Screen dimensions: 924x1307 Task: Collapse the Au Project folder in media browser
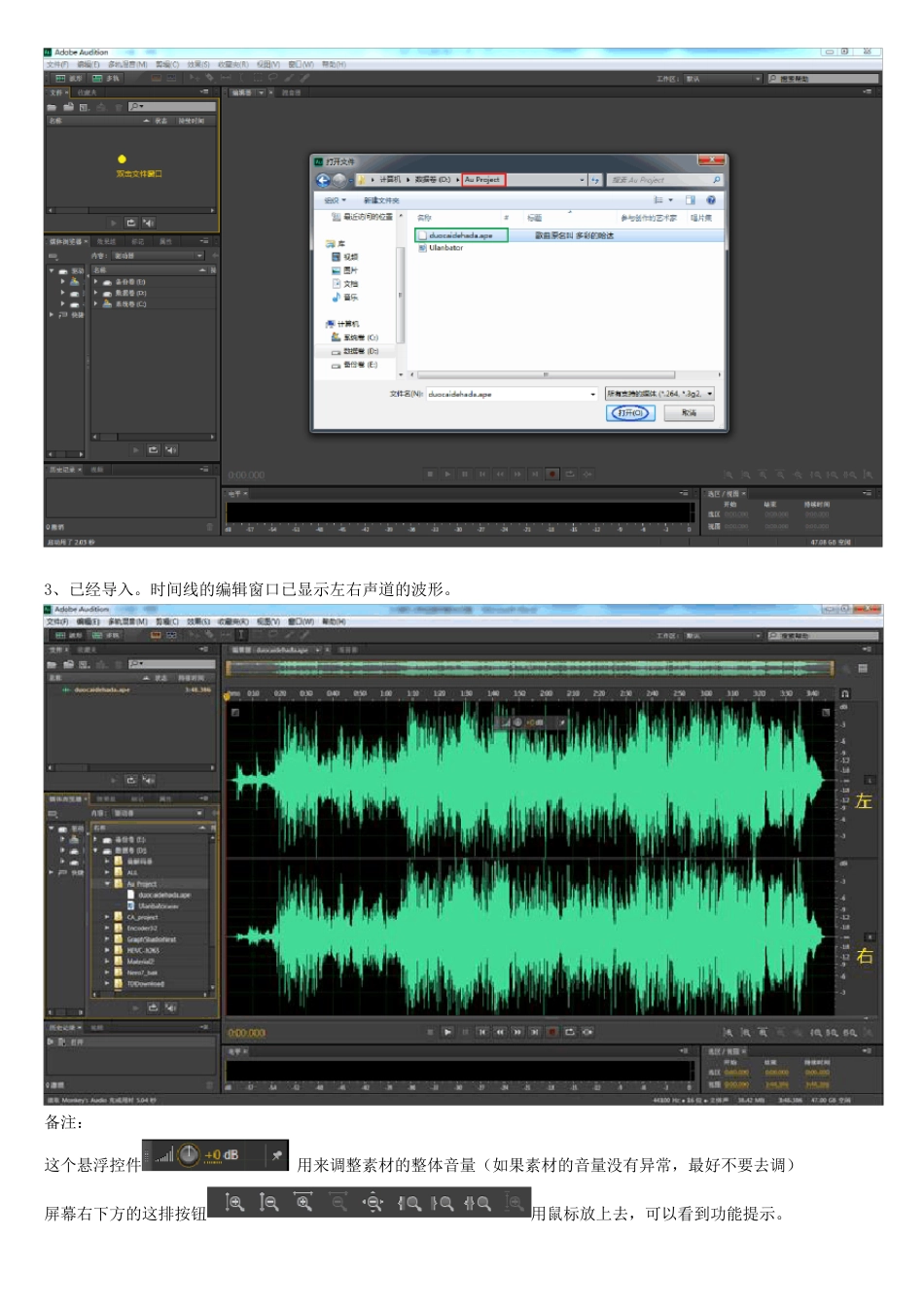(107, 884)
